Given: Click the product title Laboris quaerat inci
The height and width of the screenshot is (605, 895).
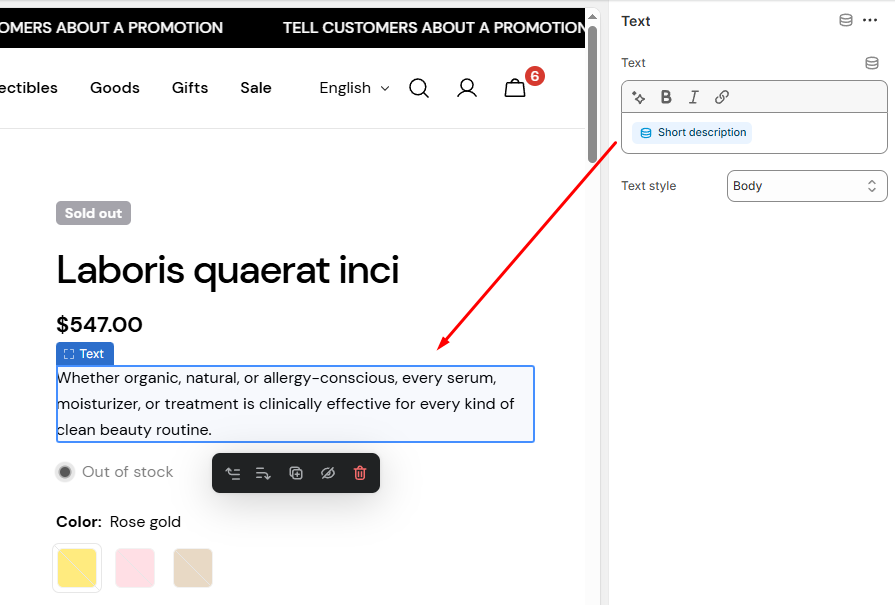Looking at the screenshot, I should click(x=228, y=270).
